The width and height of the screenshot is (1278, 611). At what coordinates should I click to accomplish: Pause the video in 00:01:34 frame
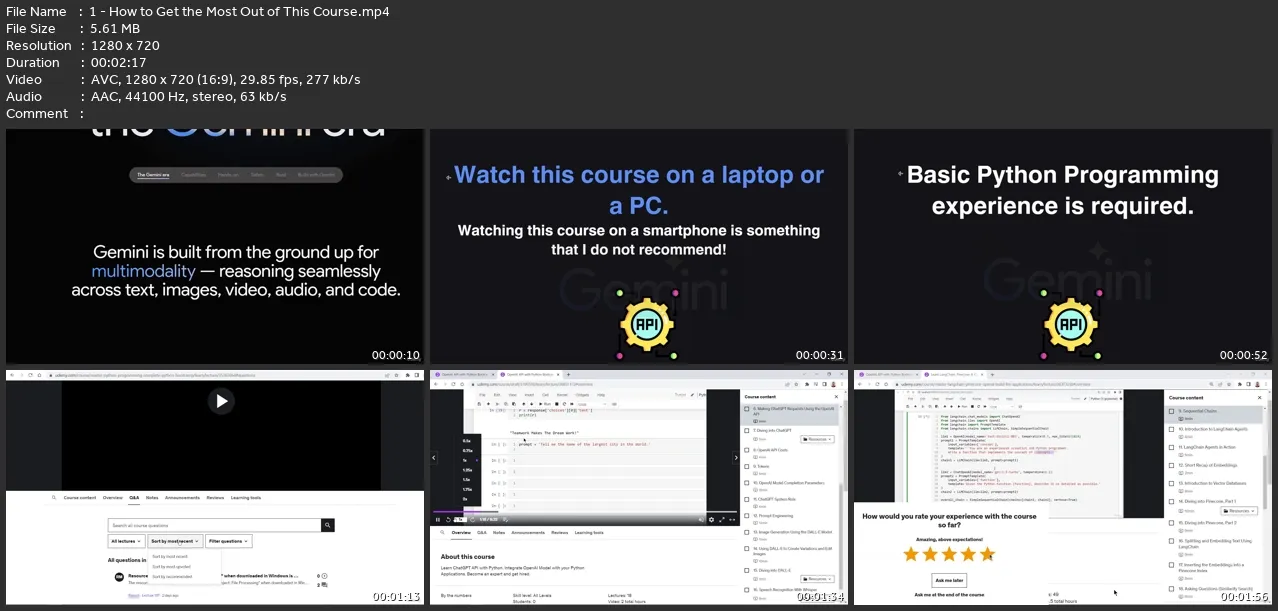tap(438, 520)
